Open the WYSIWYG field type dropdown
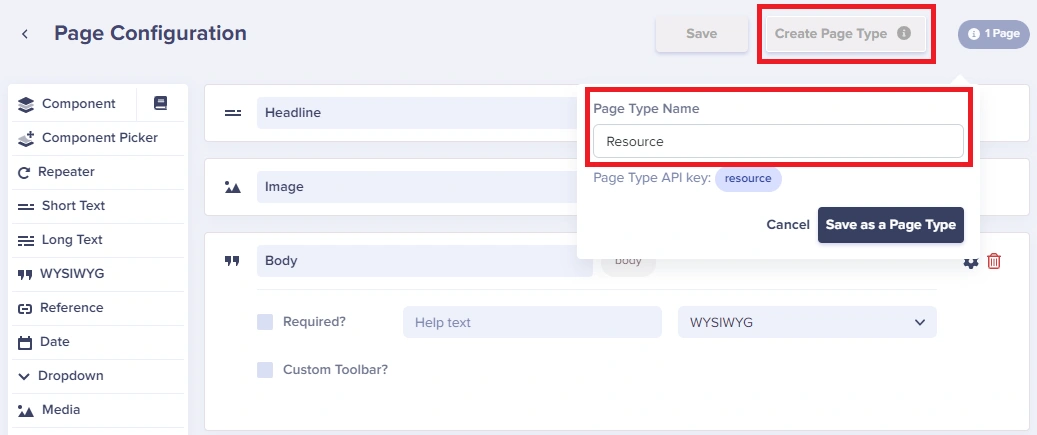Image resolution: width=1037 pixels, height=435 pixels. click(807, 322)
